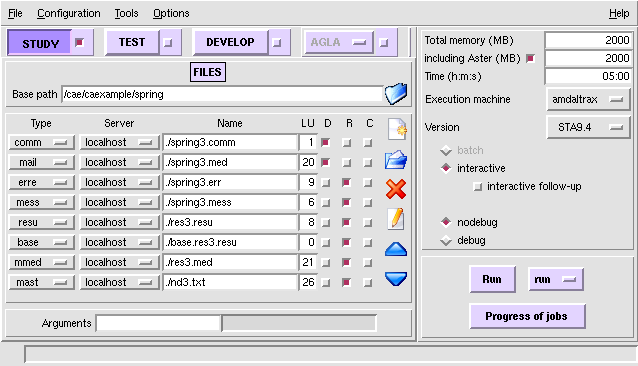Open the mast type dropdown
Viewport: 638px width, 366px height.
42,282
